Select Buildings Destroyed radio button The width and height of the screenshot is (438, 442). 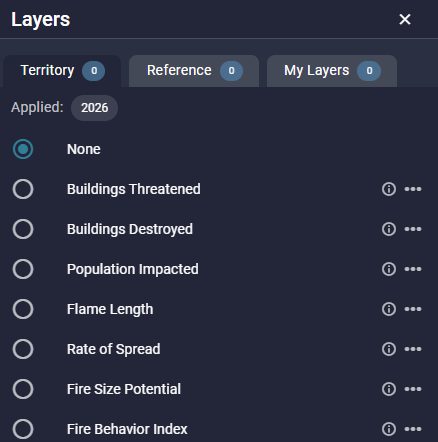coord(23,229)
